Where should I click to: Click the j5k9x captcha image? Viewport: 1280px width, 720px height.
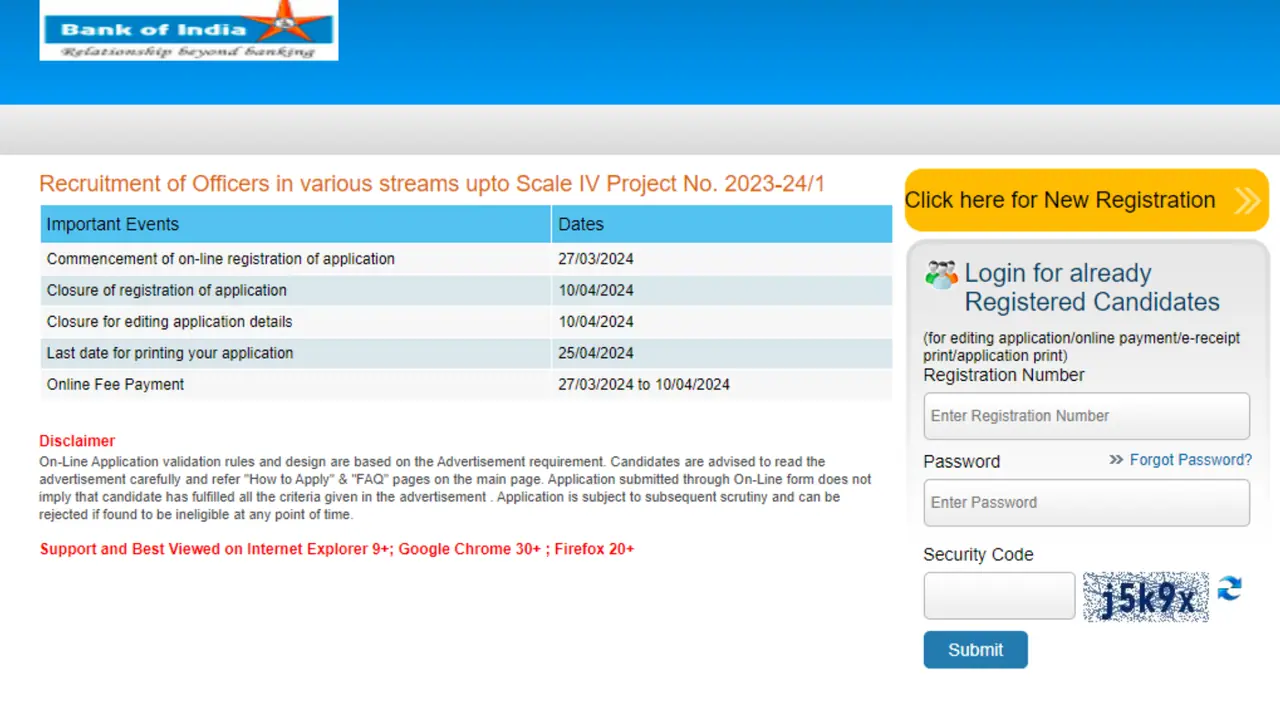click(1146, 597)
